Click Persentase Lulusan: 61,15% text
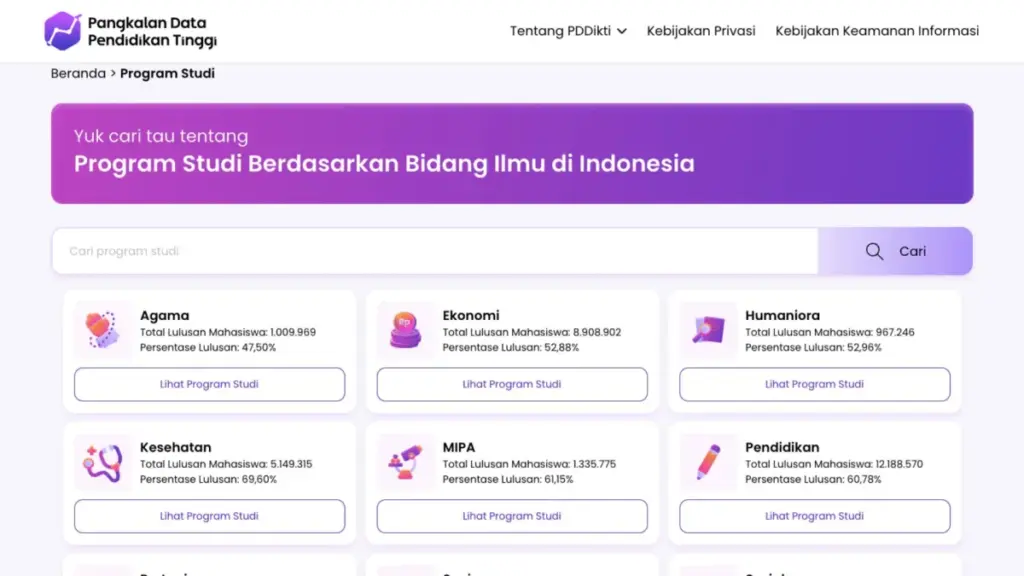Screen dimensions: 1024x576 [507, 479]
